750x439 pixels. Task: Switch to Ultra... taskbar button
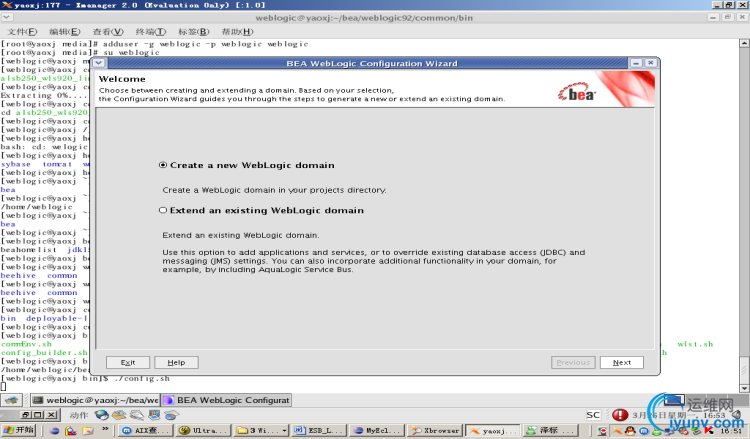(x=203, y=430)
